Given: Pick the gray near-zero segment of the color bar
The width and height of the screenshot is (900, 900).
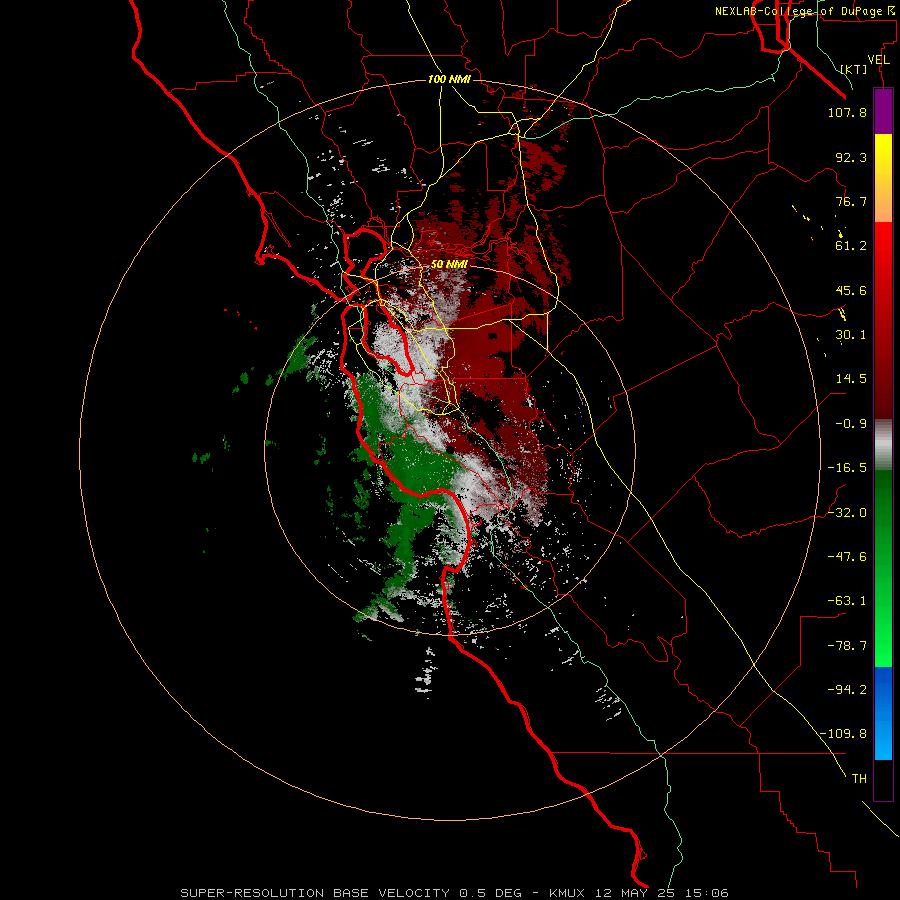Looking at the screenshot, I should [x=883, y=445].
